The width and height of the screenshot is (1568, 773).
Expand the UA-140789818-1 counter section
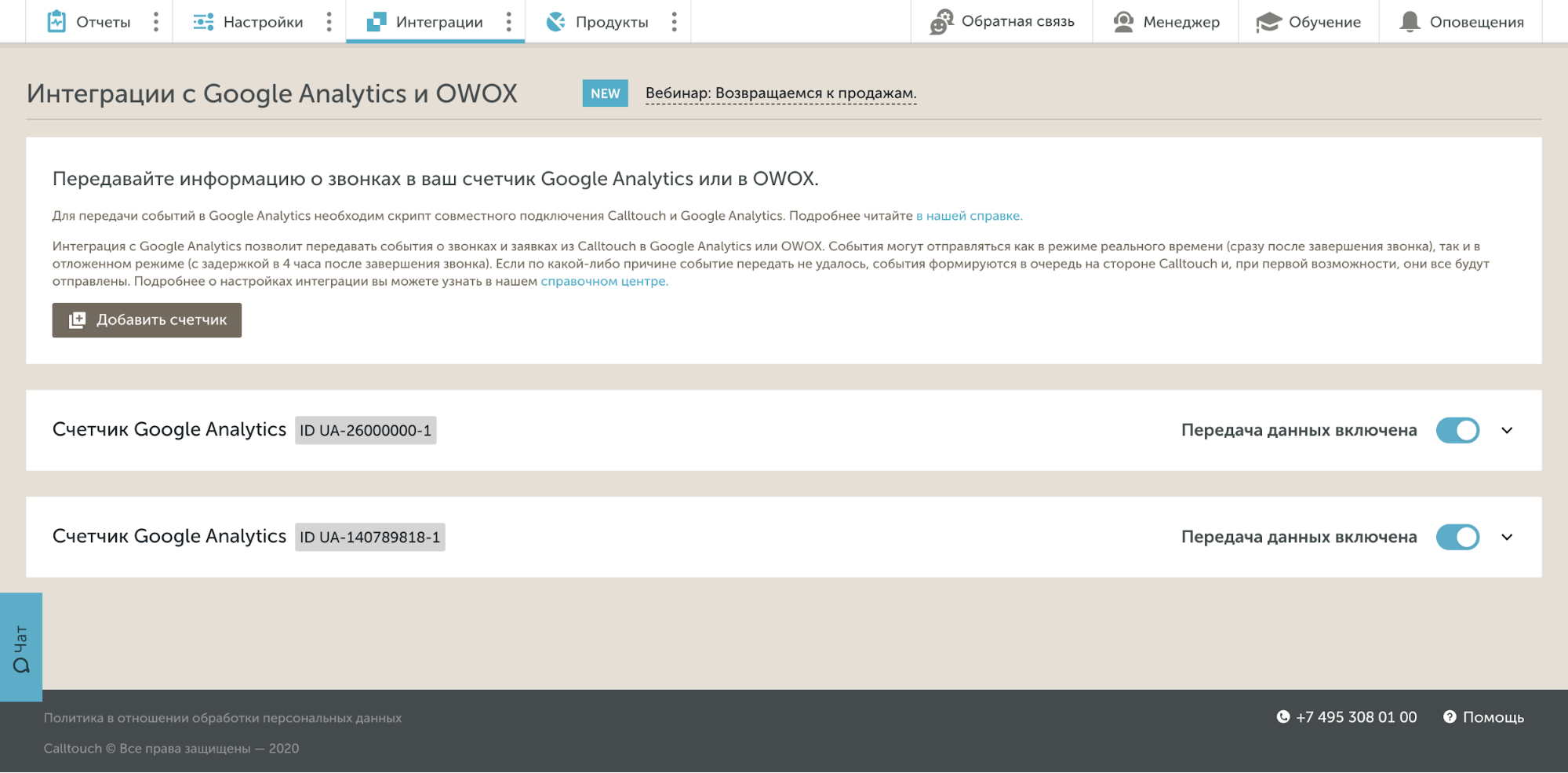[x=1507, y=537]
